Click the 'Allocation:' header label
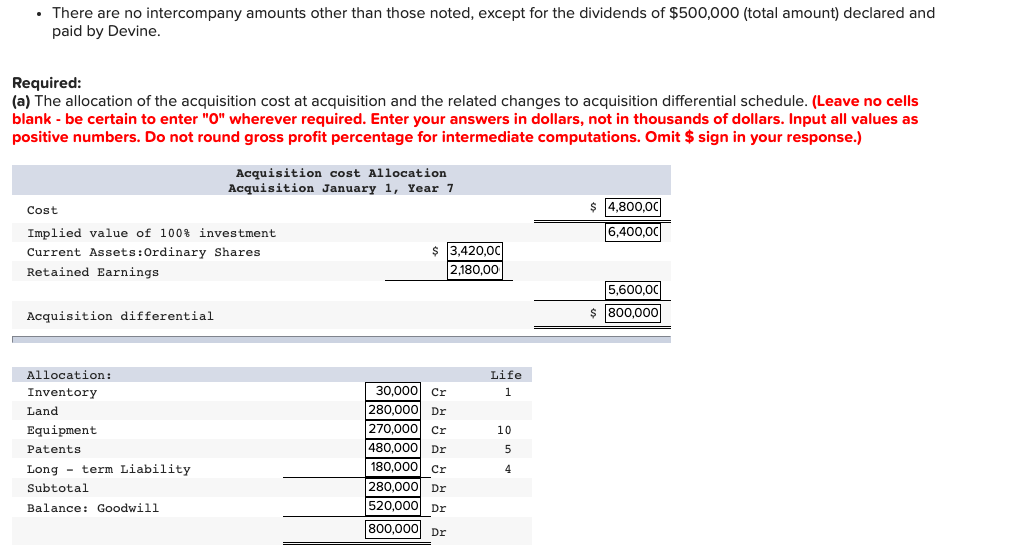The height and width of the screenshot is (550, 1021). coord(69,375)
